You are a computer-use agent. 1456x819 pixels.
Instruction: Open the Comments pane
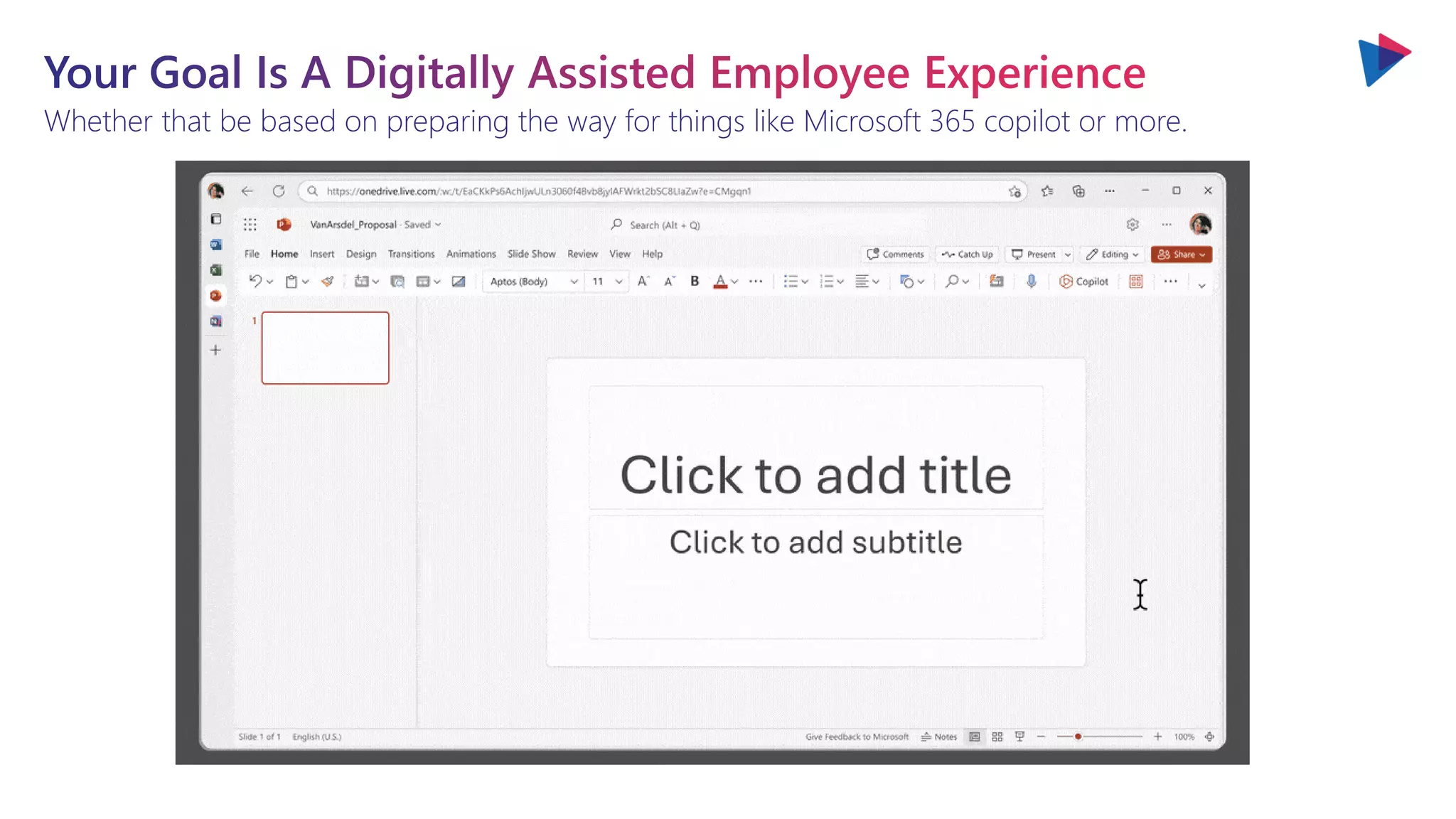pos(896,255)
